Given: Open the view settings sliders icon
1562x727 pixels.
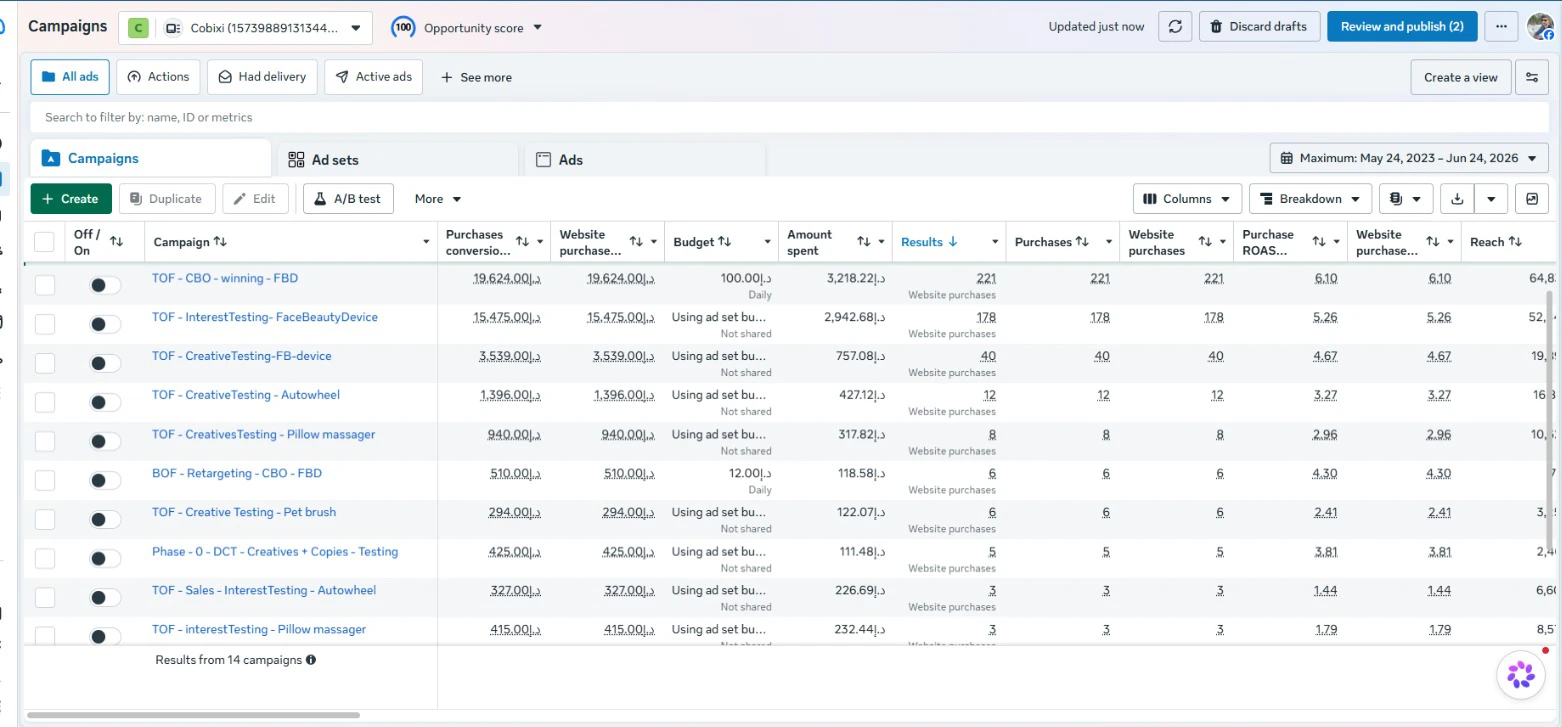Looking at the screenshot, I should point(1531,77).
